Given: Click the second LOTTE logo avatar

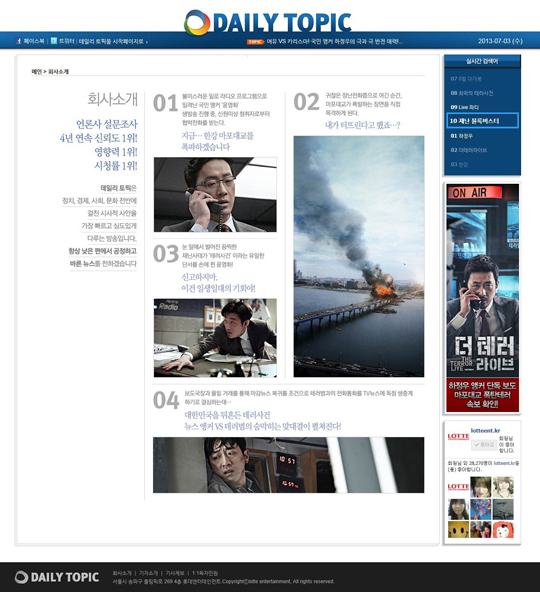Looking at the screenshot, I should click(458, 487).
